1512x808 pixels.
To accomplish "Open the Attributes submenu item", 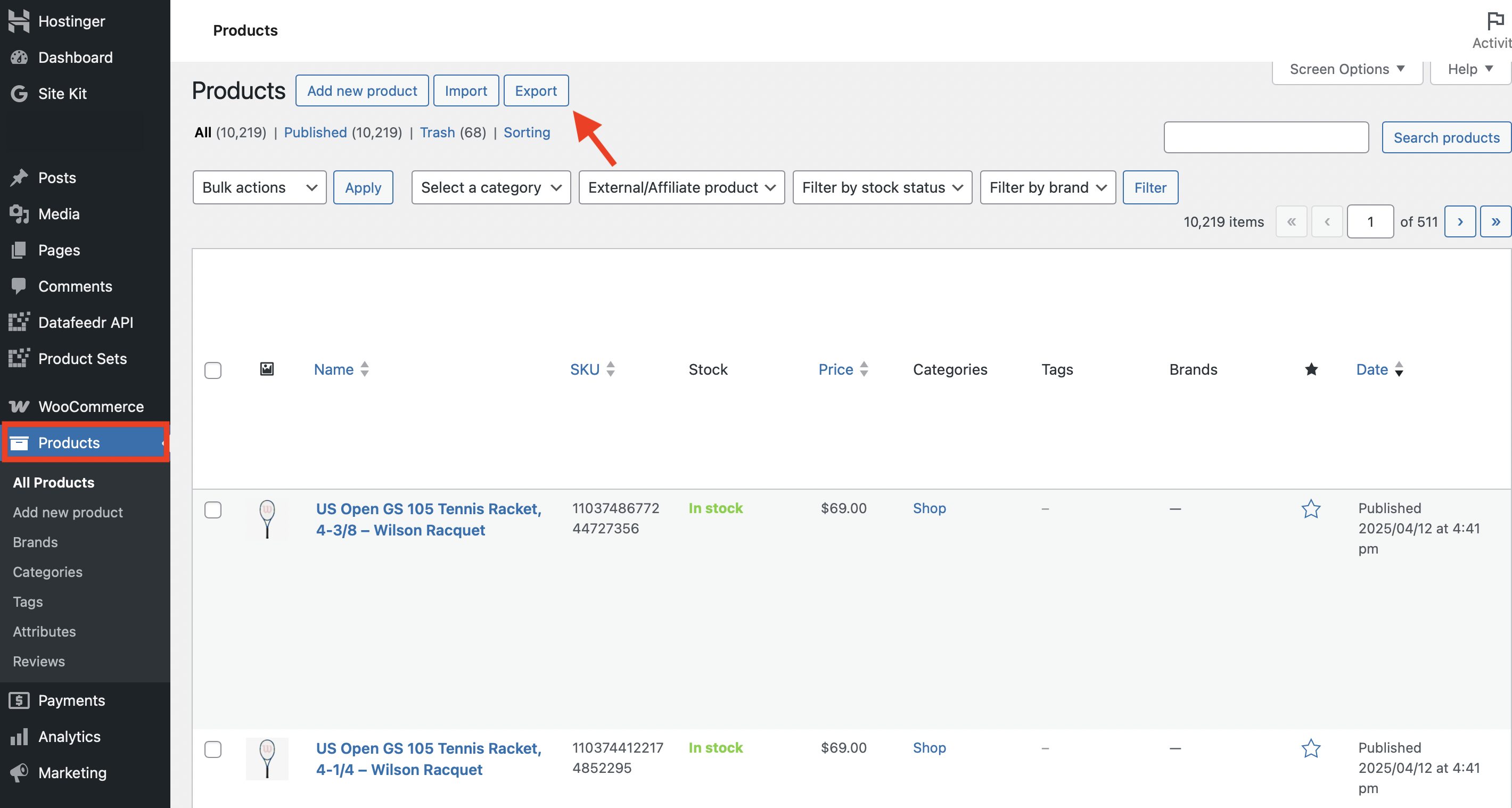I will tap(44, 631).
